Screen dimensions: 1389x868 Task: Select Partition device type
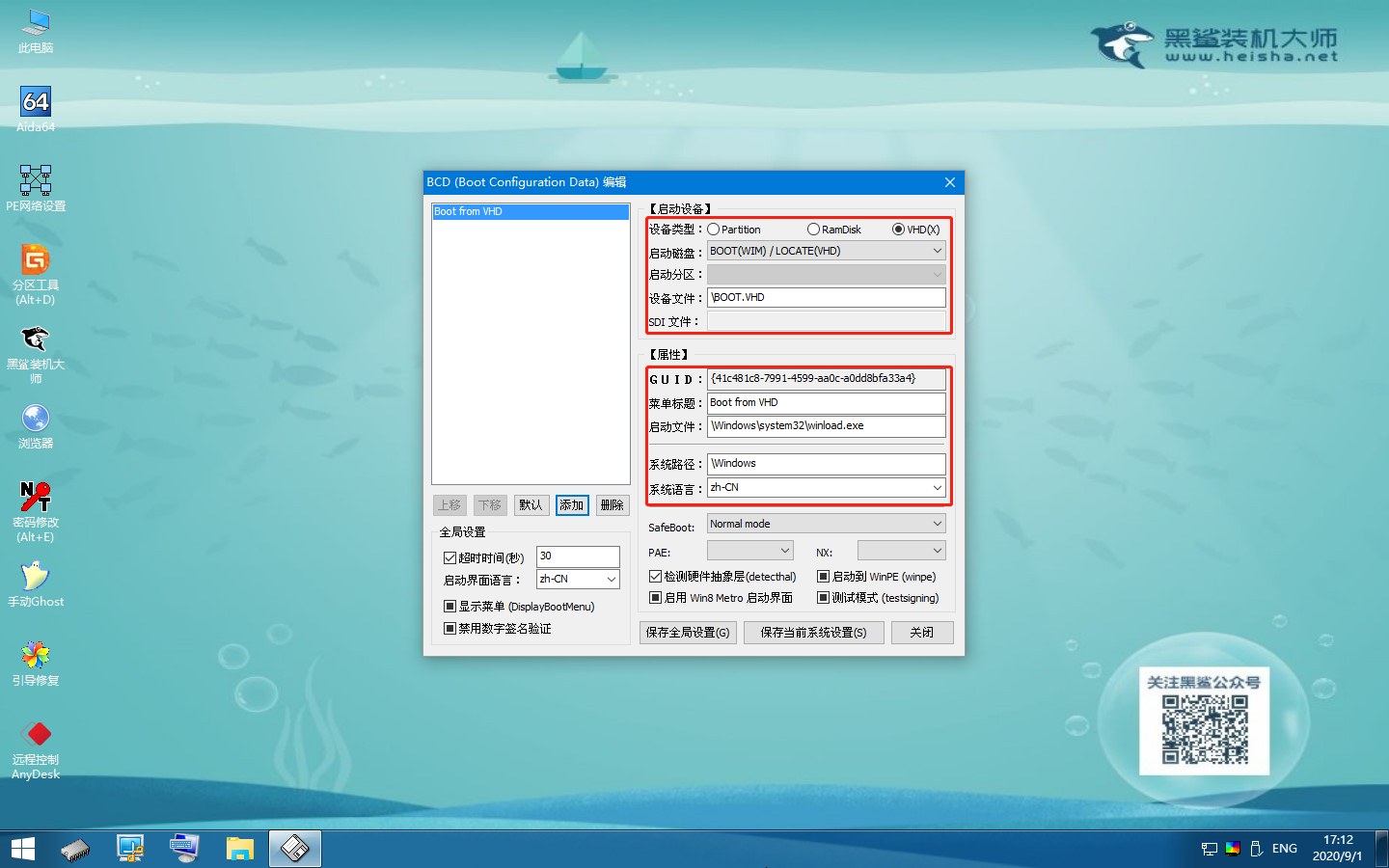point(734,230)
